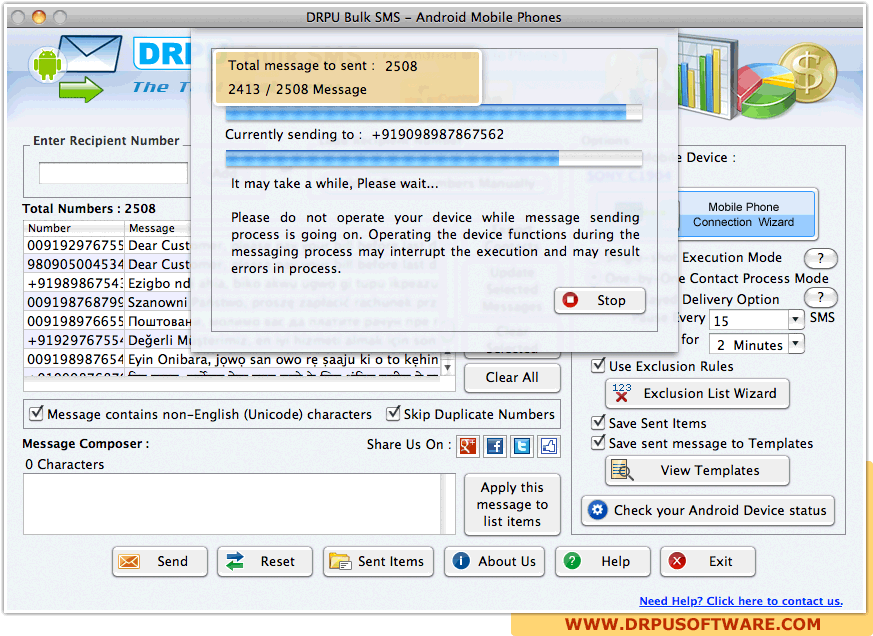Screen dimensions: 873x636
Task: Click the green question icon on Help
Action: click(x=572, y=561)
